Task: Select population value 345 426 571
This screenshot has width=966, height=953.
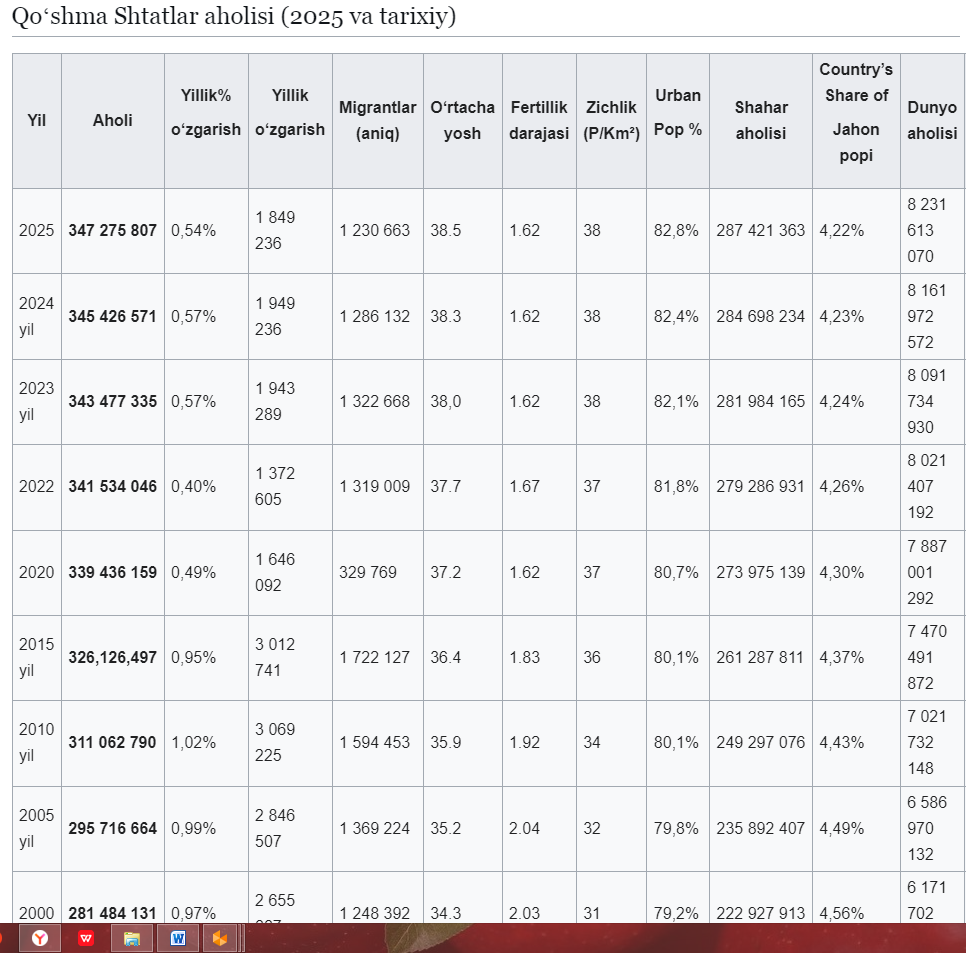Action: pos(113,317)
